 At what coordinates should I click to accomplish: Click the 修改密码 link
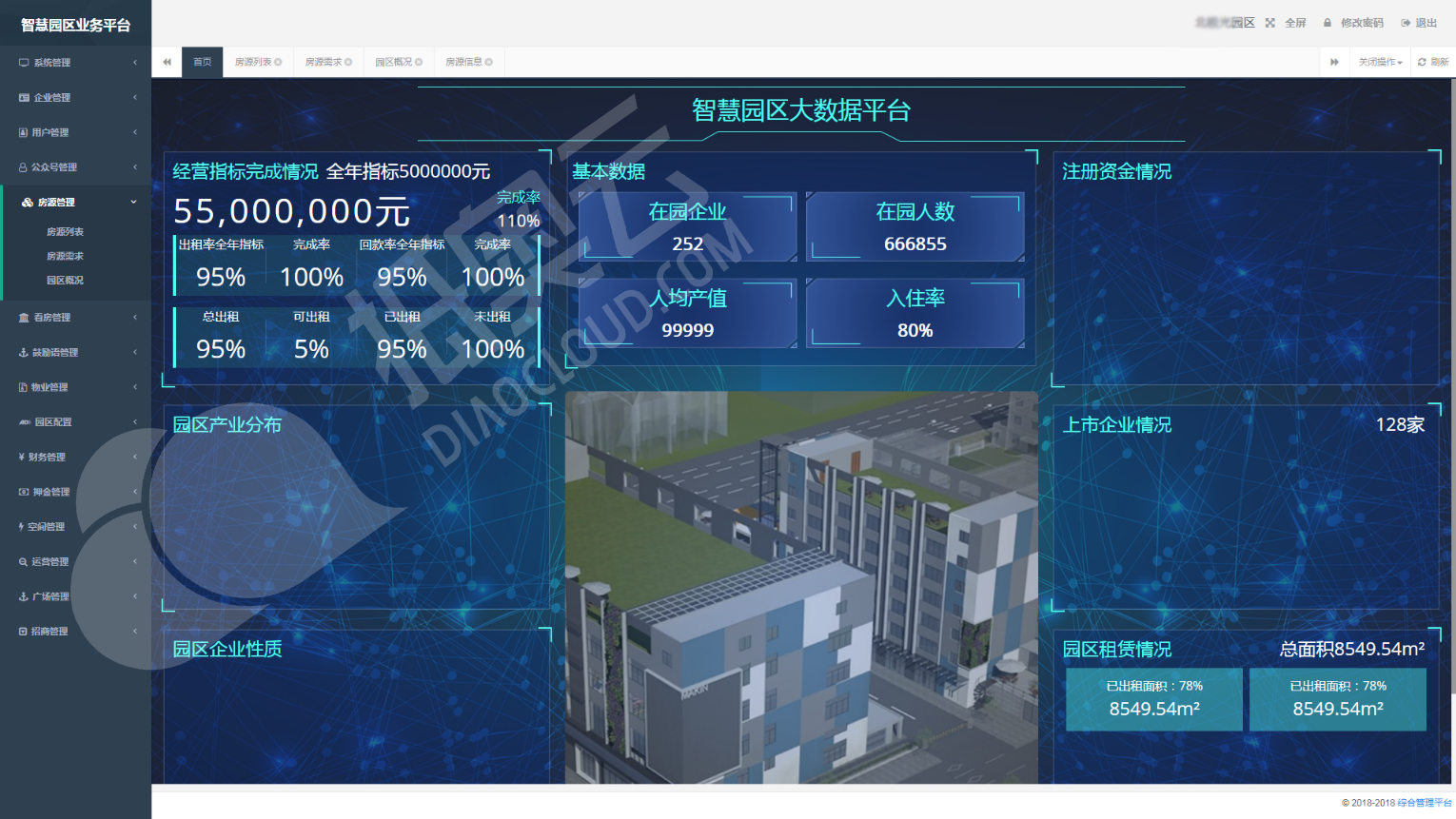point(1361,23)
